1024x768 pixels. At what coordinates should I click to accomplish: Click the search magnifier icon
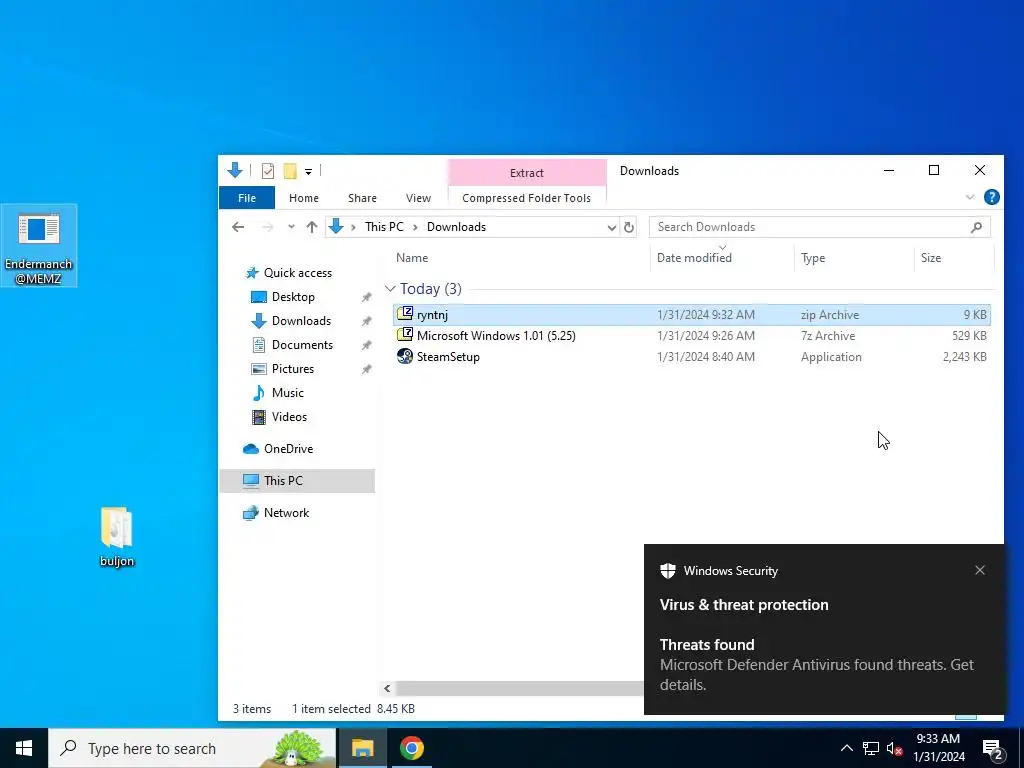pyautogui.click(x=976, y=227)
